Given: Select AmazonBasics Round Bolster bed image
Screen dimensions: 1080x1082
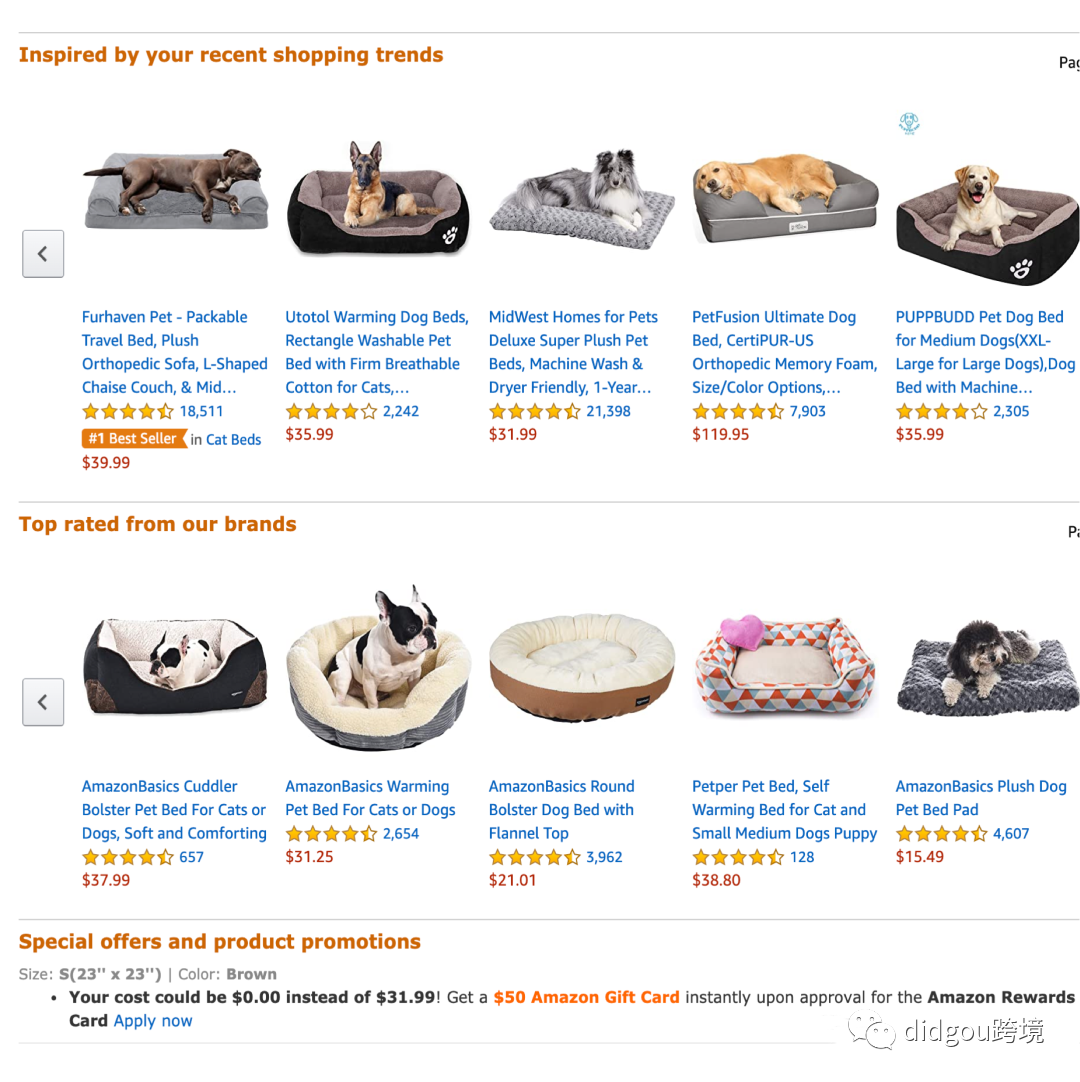Looking at the screenshot, I should tap(582, 667).
